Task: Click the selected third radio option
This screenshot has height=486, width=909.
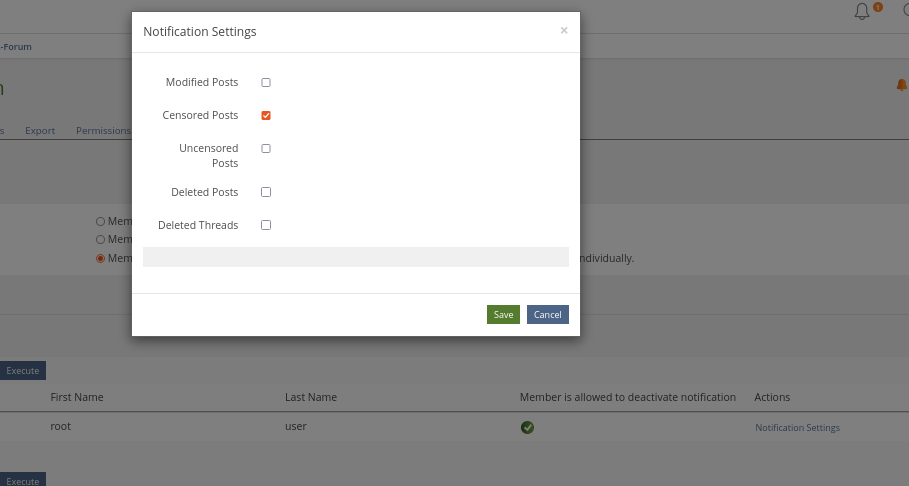Action: pos(100,258)
